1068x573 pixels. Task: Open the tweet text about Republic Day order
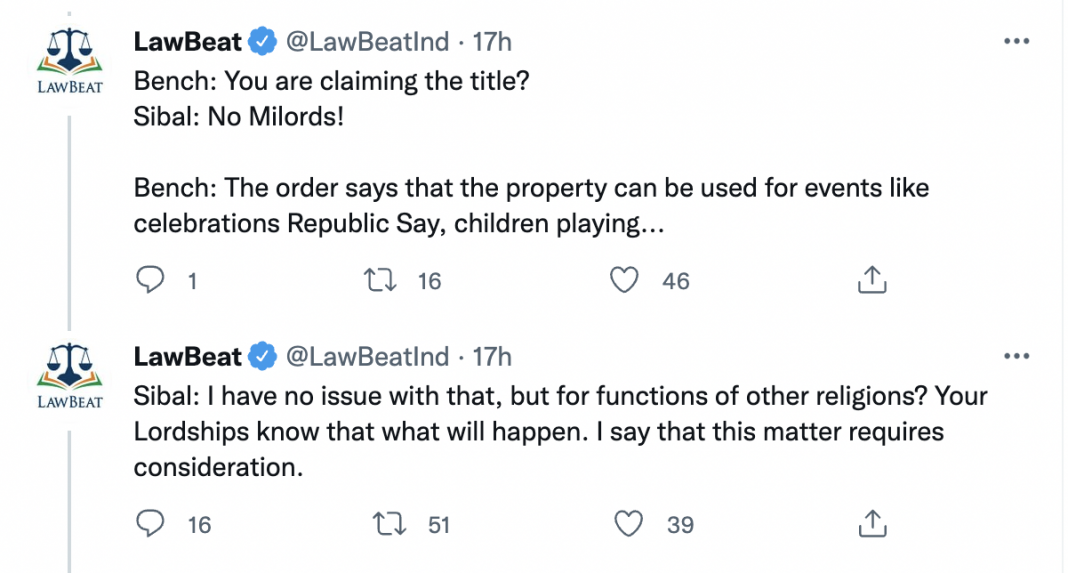point(531,206)
